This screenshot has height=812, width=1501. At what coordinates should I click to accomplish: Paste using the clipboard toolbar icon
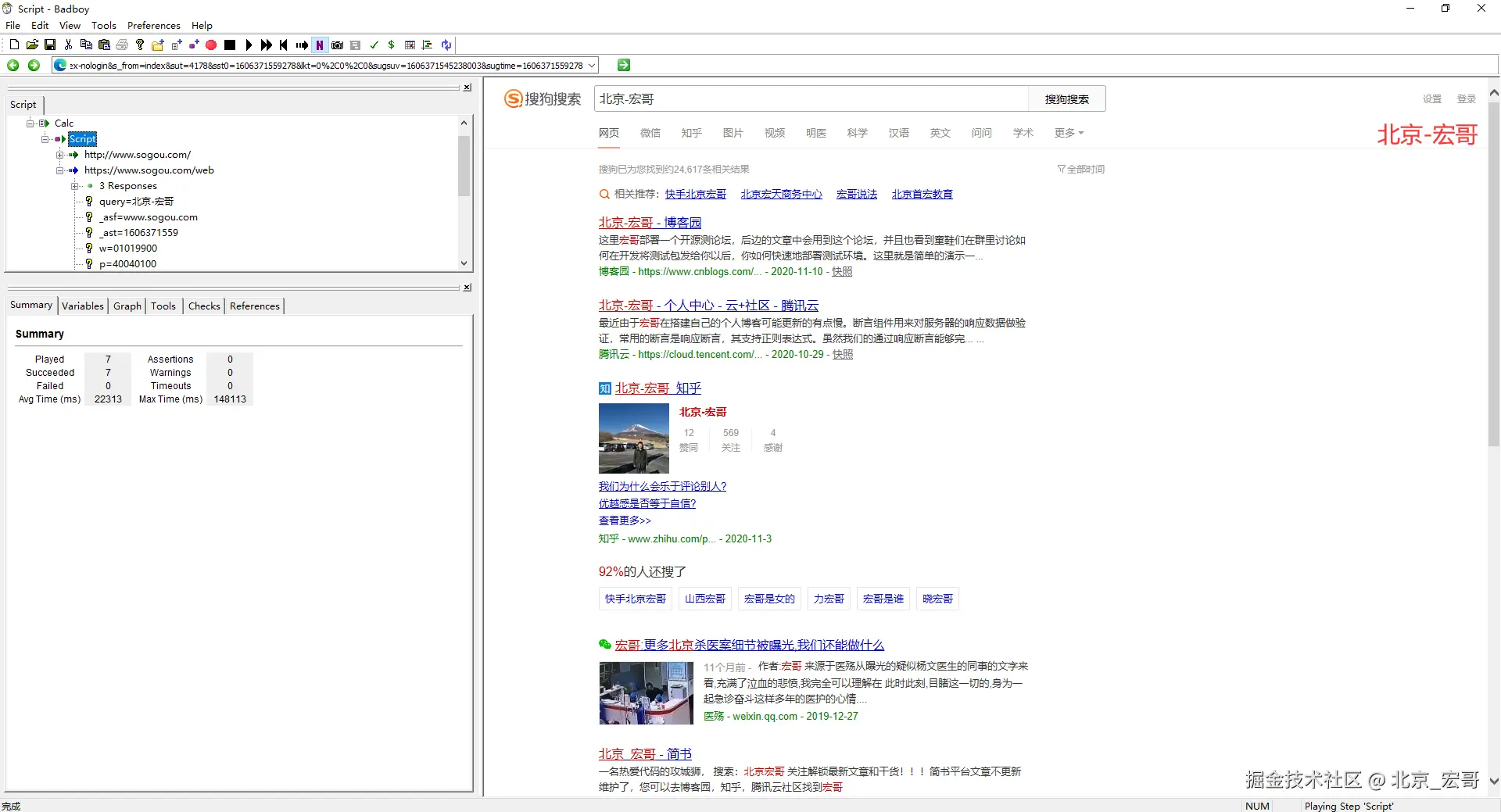point(104,45)
